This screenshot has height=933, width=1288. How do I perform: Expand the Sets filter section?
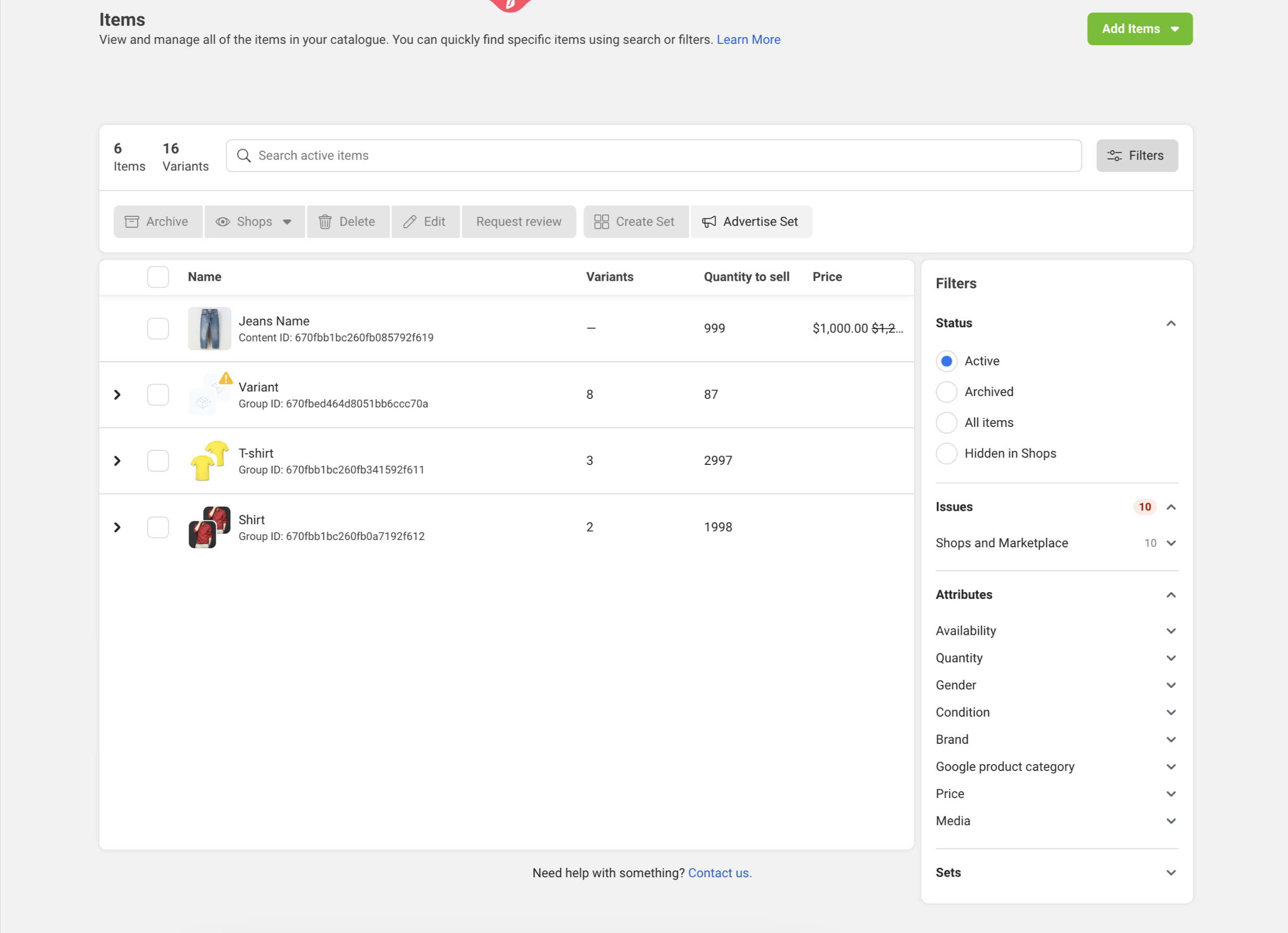click(x=1056, y=873)
